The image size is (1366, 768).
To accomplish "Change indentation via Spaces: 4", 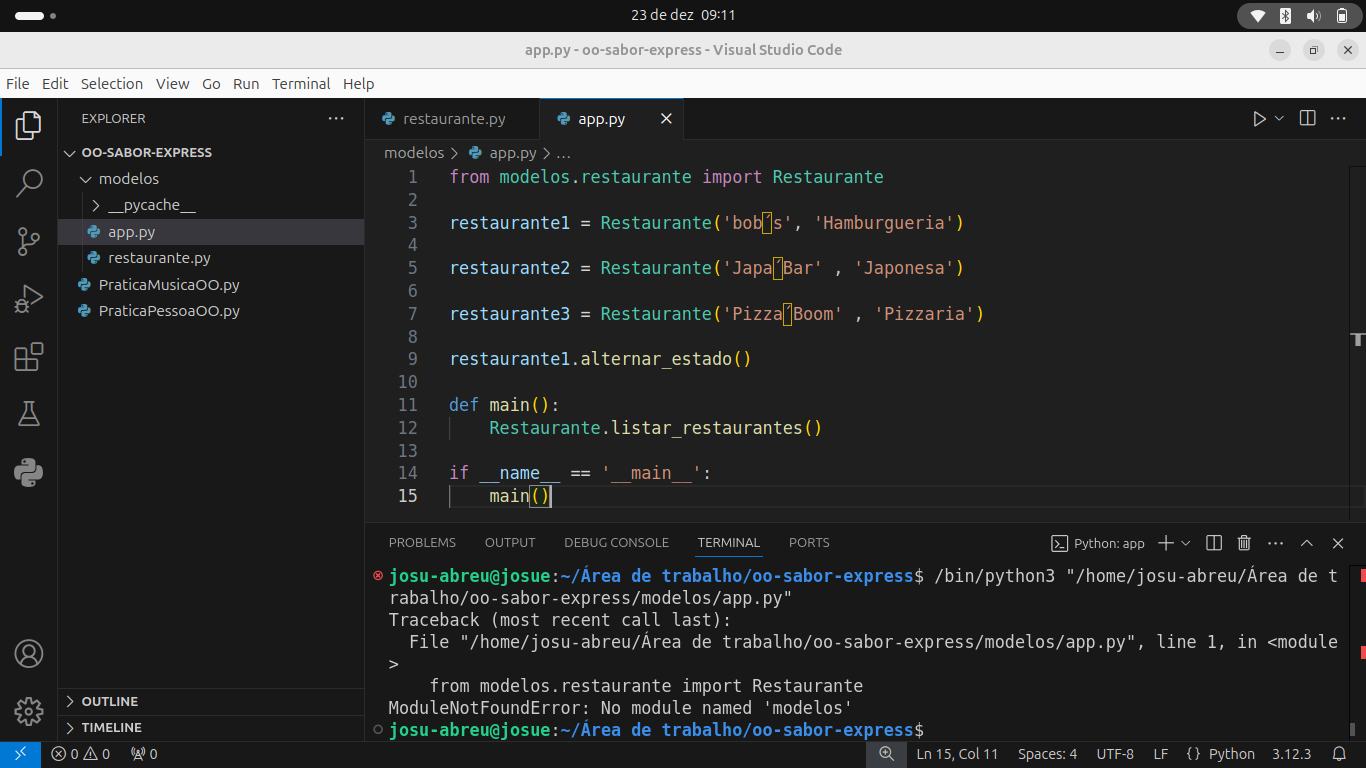I will tap(1047, 754).
